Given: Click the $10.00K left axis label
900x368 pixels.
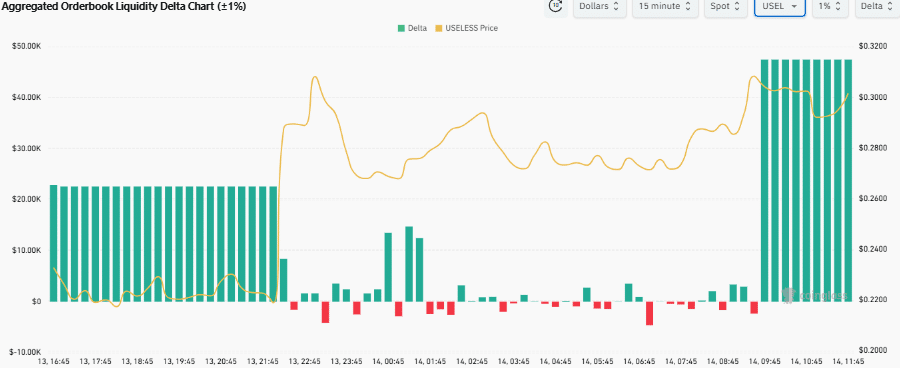Looking at the screenshot, I should 26,250.
